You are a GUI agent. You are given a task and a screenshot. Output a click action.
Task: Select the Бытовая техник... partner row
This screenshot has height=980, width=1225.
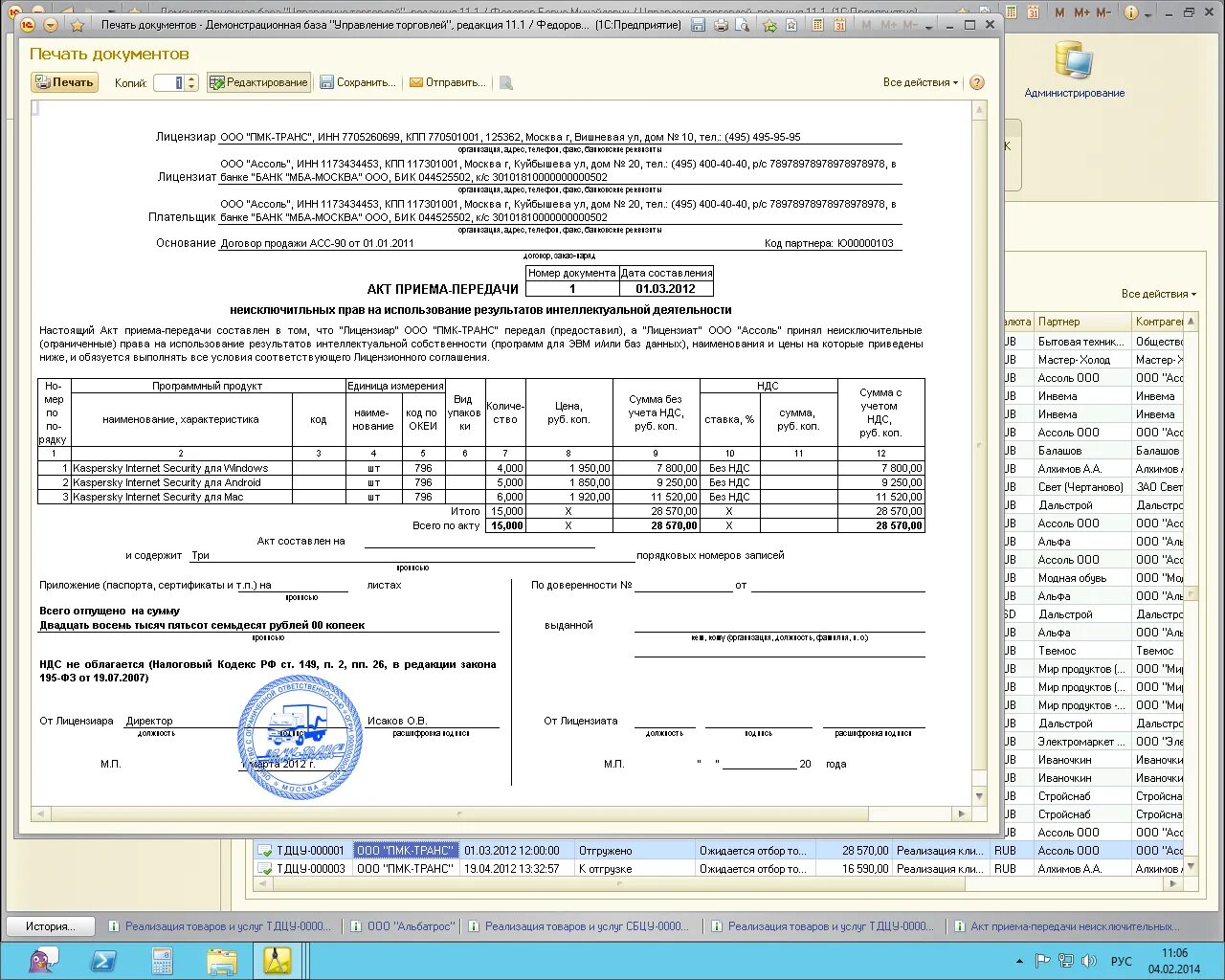click(x=1081, y=342)
